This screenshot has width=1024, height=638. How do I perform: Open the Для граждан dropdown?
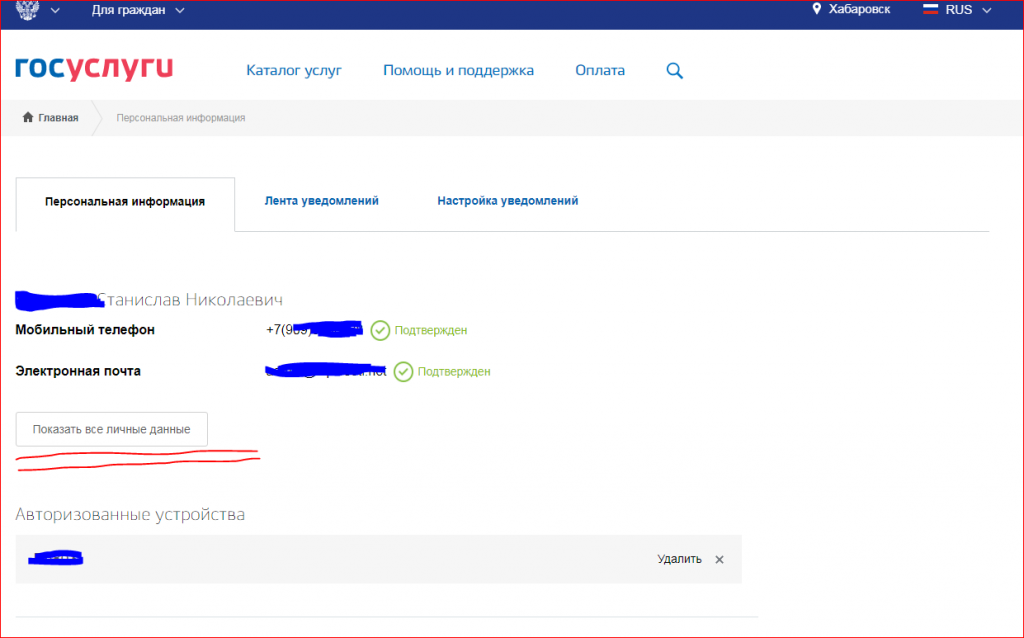[x=138, y=10]
